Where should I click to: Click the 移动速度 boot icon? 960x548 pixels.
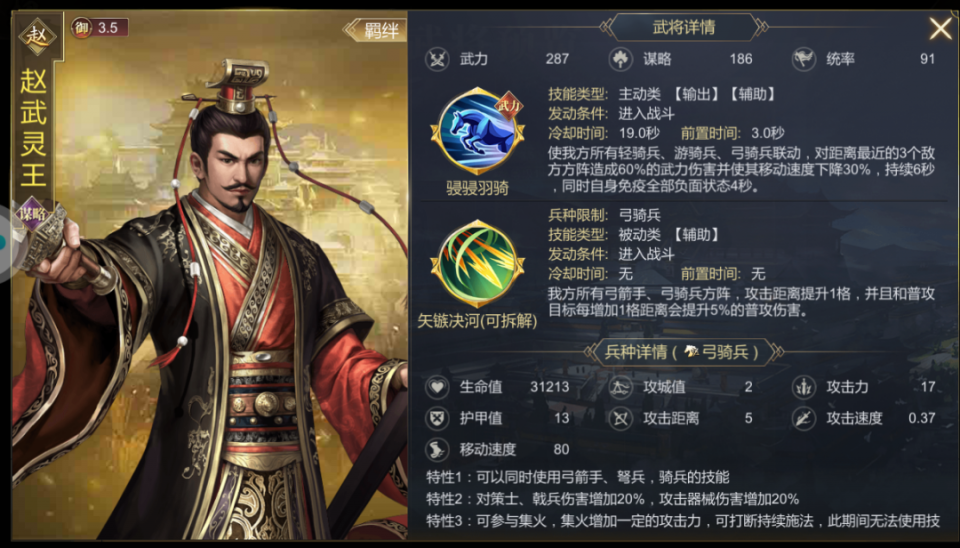tap(437, 449)
